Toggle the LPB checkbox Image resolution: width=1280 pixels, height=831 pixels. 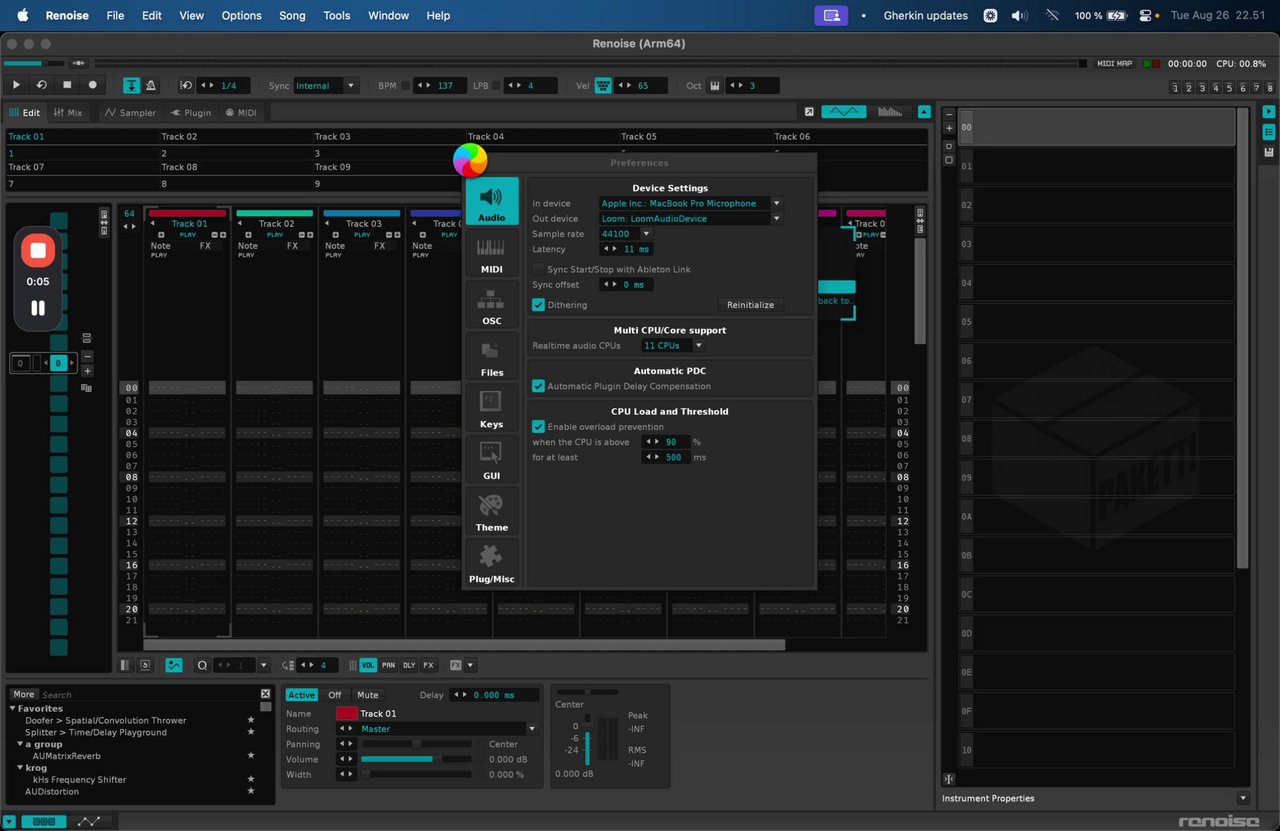pos(496,86)
